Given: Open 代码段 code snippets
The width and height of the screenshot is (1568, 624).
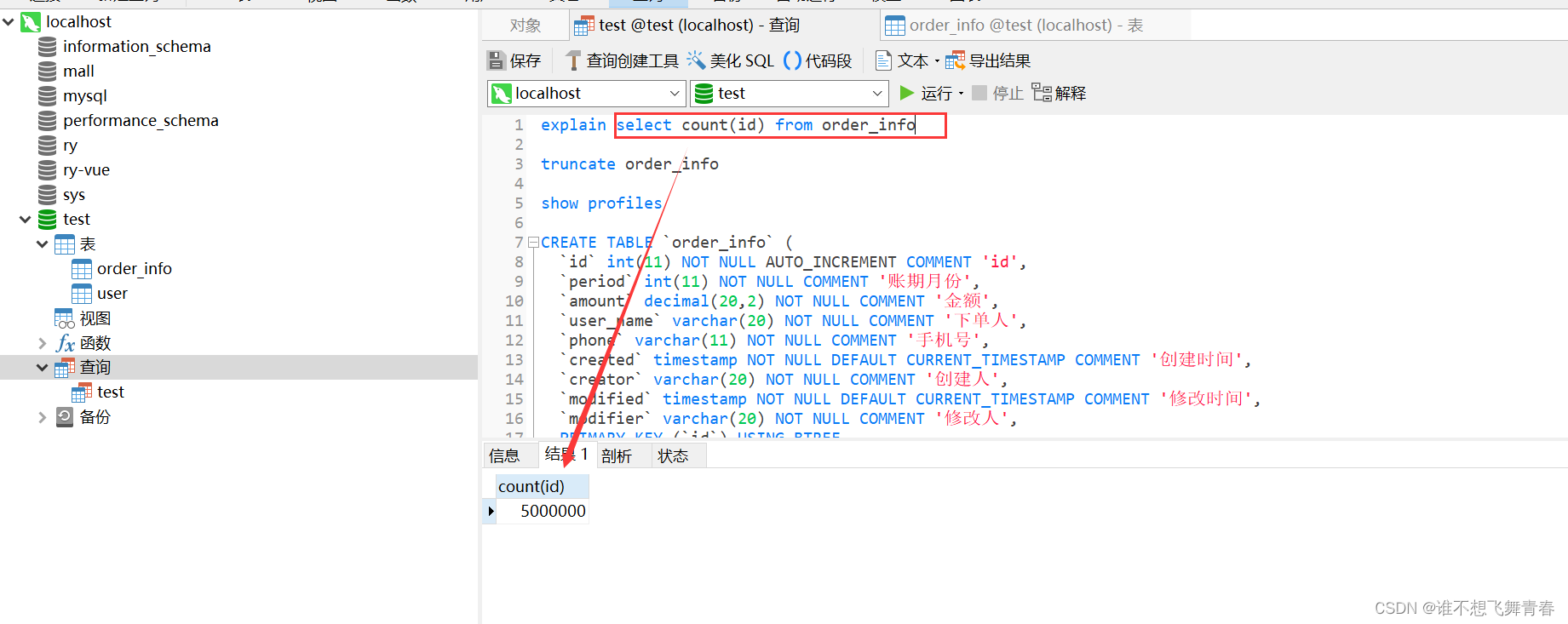Looking at the screenshot, I should pyautogui.click(x=818, y=60).
